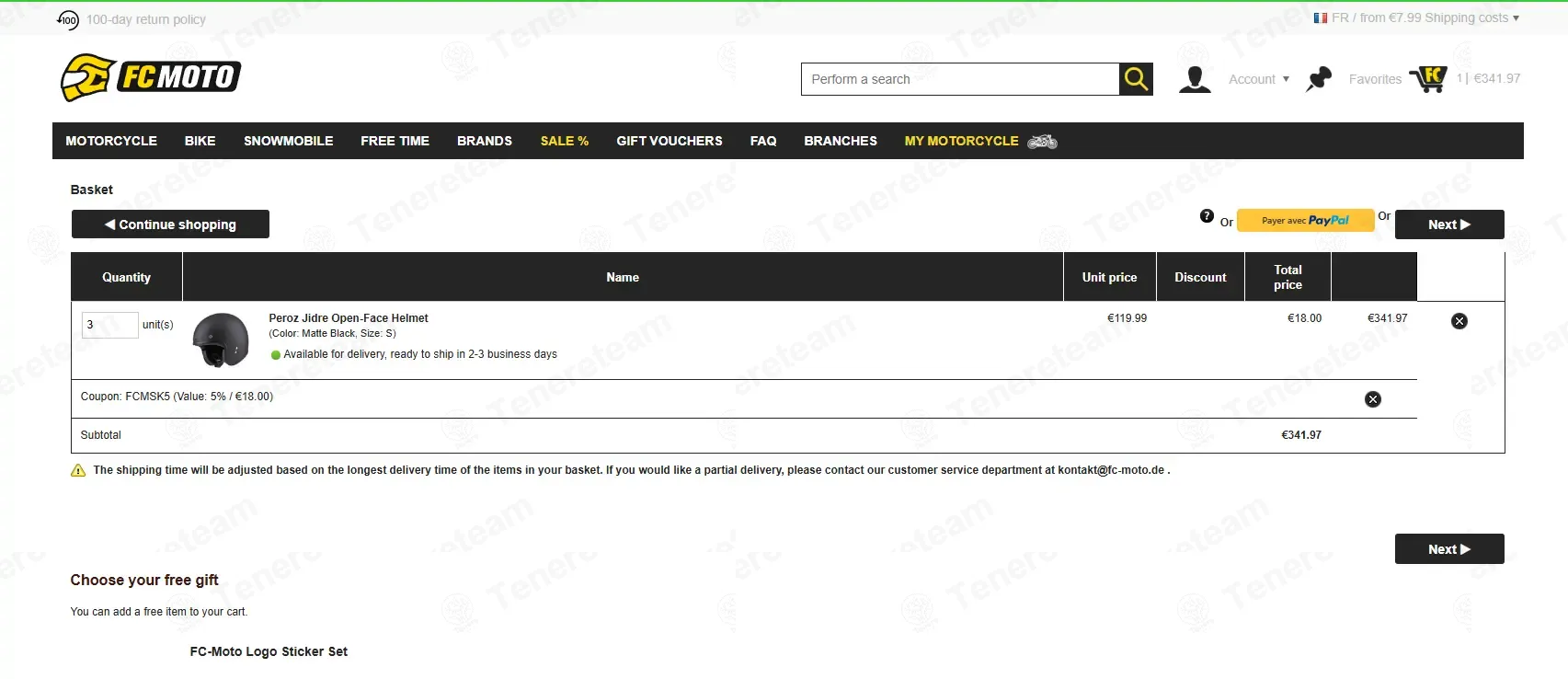
Task: Pay with the PayPal button
Action: [x=1305, y=221]
